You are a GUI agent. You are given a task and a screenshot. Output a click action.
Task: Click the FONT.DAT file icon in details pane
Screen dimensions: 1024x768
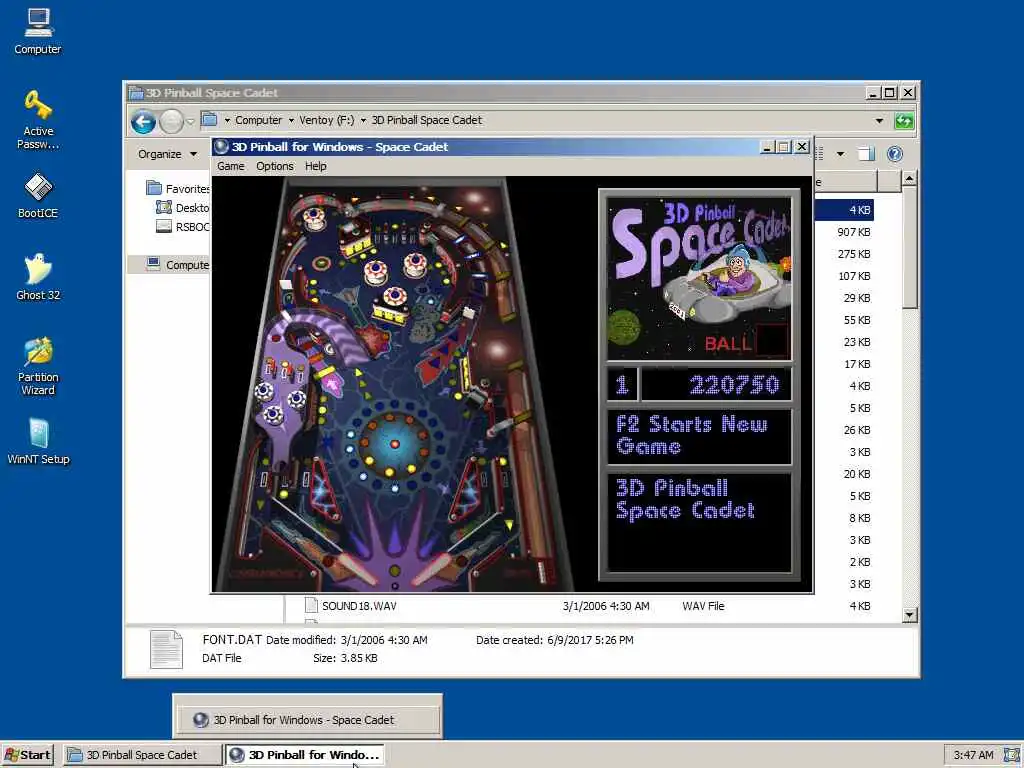click(166, 649)
